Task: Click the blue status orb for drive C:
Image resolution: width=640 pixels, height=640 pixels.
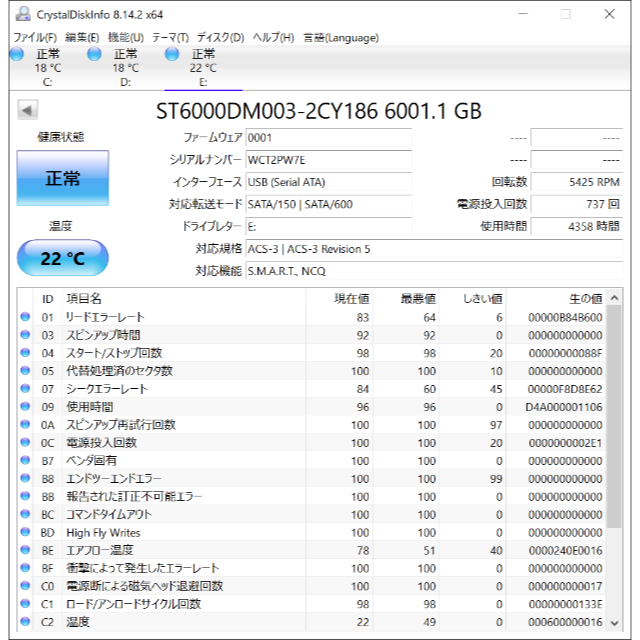Action: tap(17, 54)
